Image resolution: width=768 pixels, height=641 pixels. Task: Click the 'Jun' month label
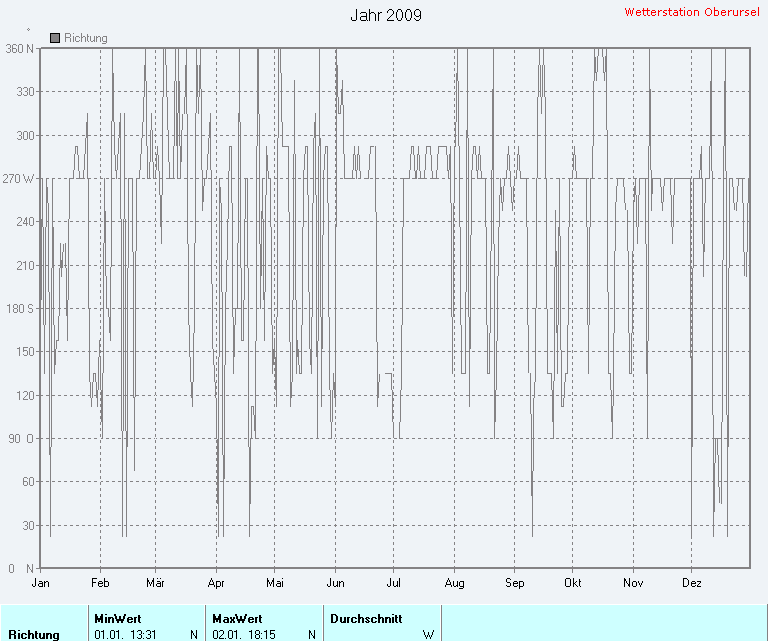(336, 583)
